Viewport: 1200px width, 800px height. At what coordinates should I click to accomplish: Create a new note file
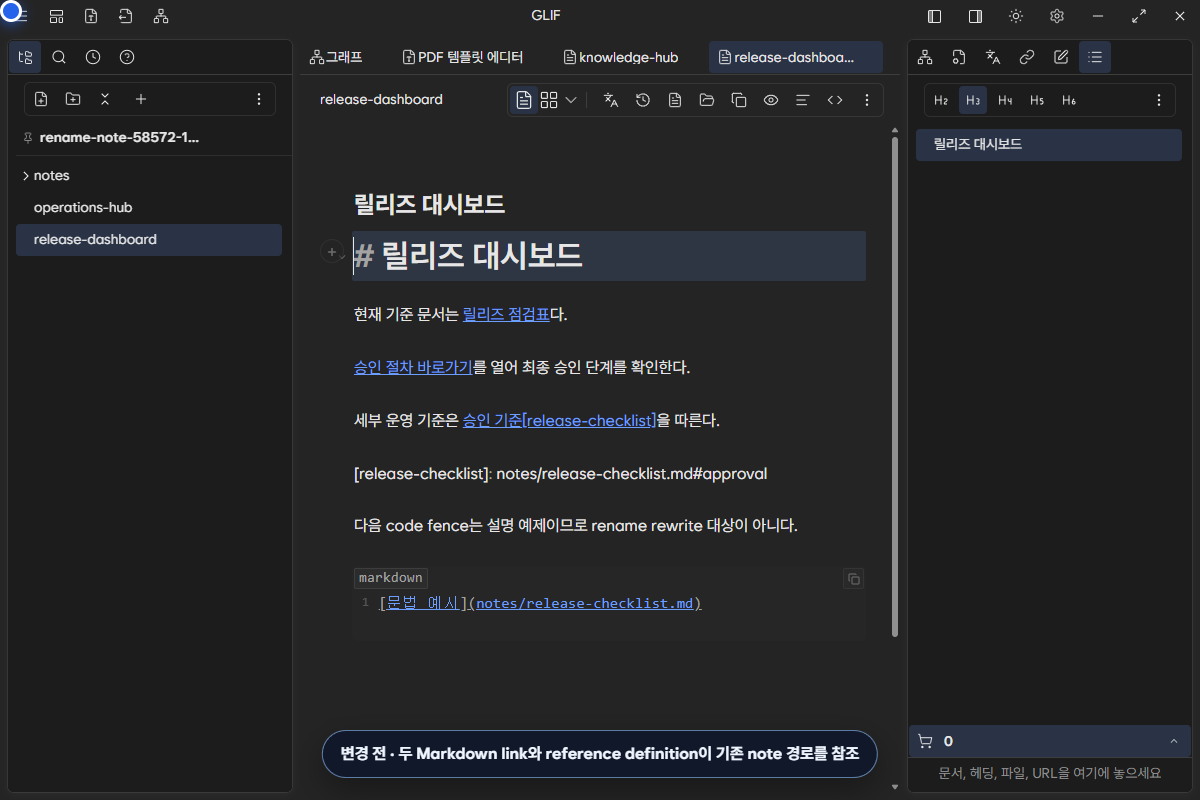point(41,99)
